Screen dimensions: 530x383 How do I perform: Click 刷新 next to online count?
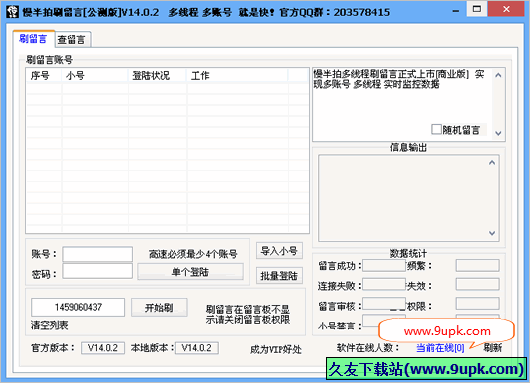click(492, 347)
